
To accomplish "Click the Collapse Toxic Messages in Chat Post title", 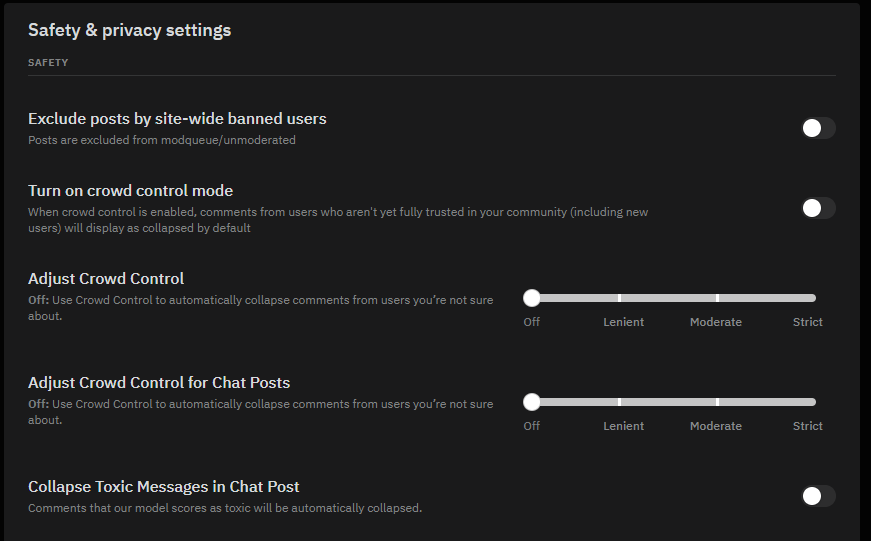I will pyautogui.click(x=164, y=487).
